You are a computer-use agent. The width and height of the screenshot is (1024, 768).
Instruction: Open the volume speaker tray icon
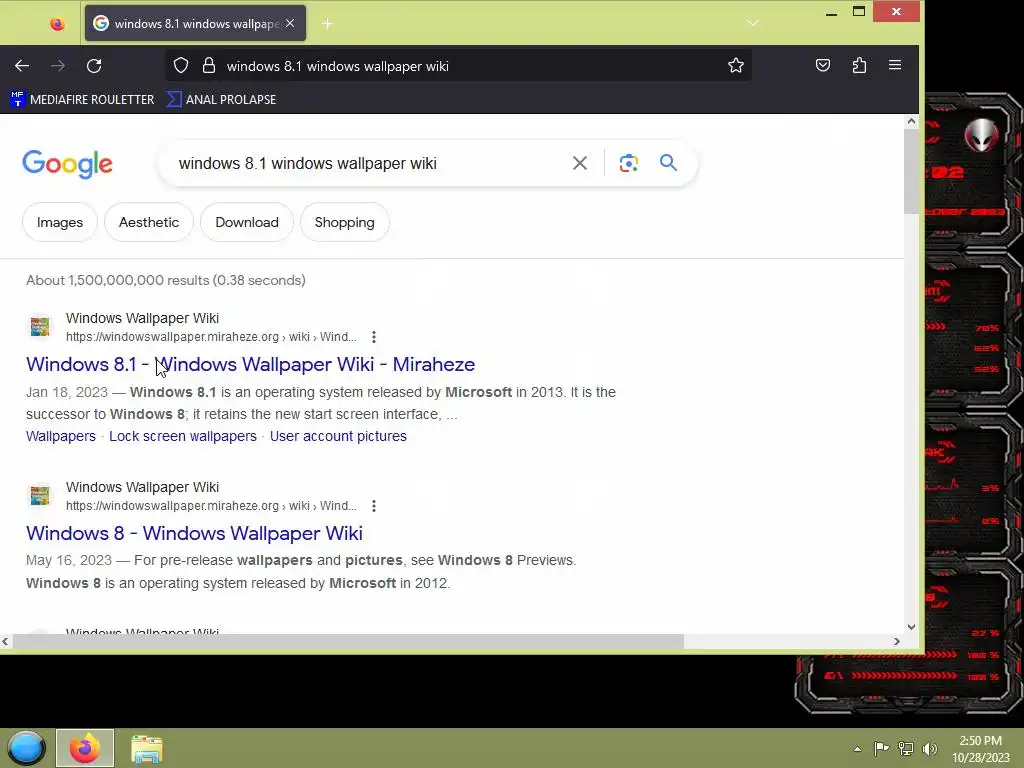tap(930, 748)
